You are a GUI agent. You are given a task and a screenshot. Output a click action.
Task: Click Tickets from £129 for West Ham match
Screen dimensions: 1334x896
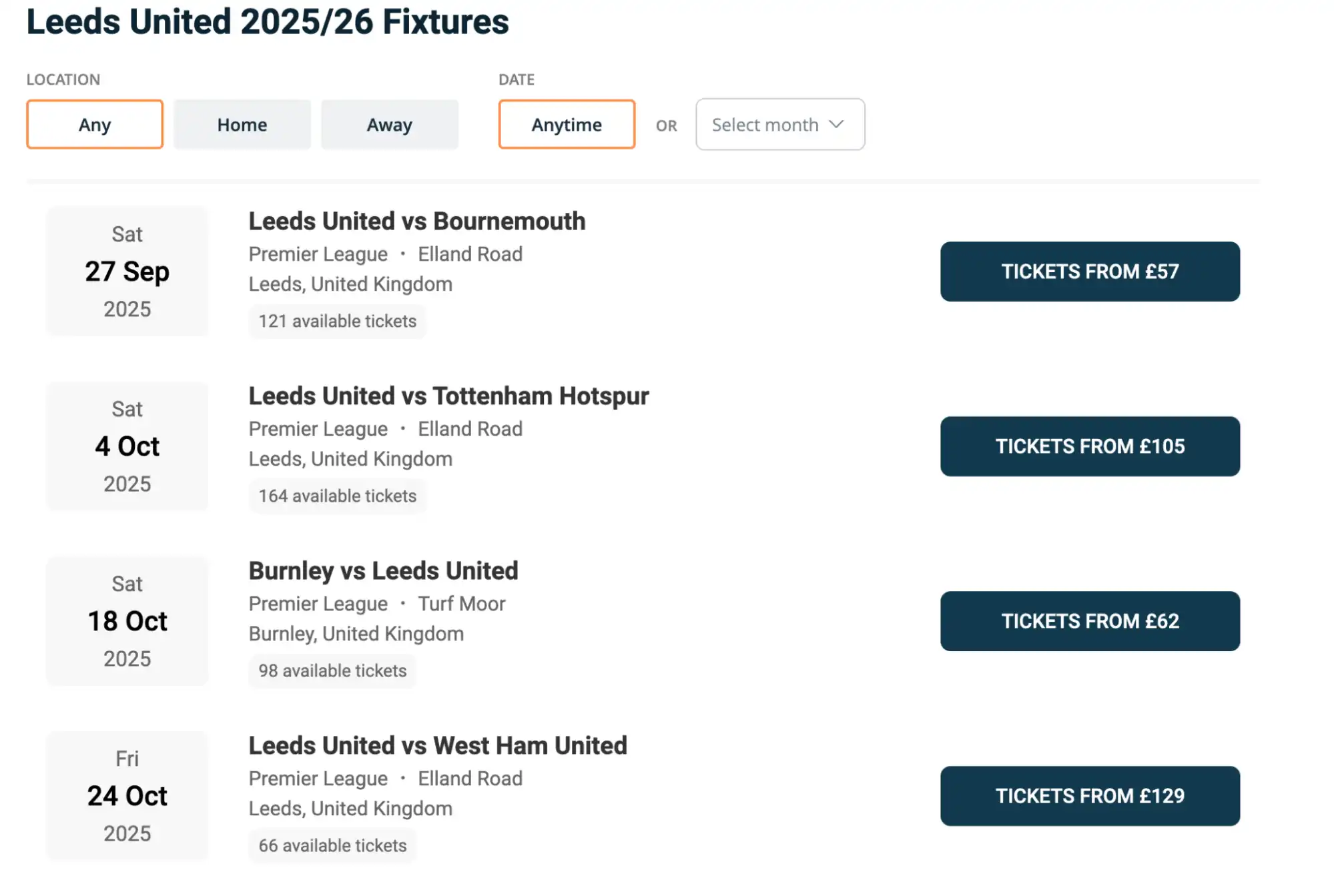[1090, 796]
